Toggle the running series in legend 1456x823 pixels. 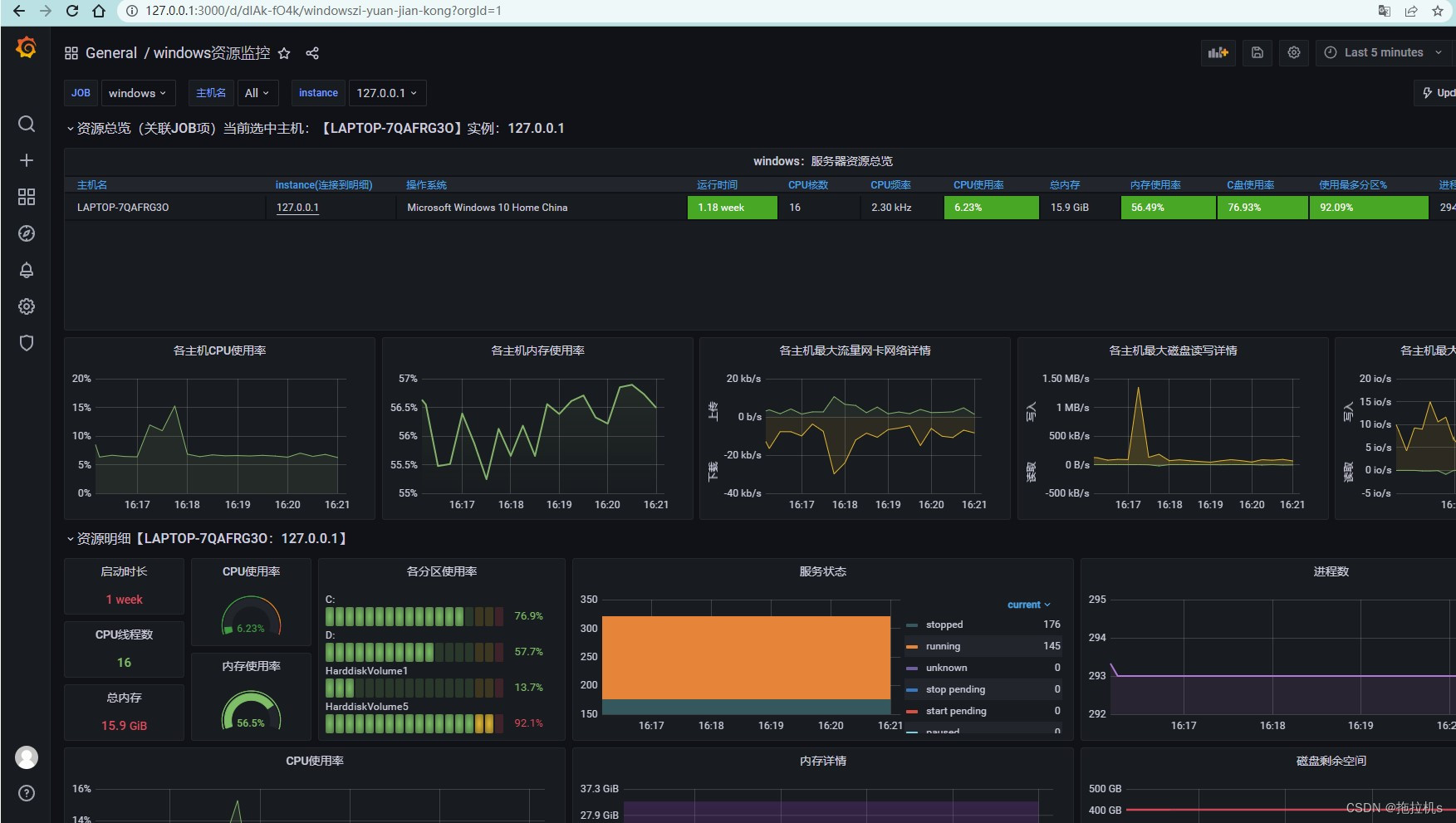pos(943,646)
